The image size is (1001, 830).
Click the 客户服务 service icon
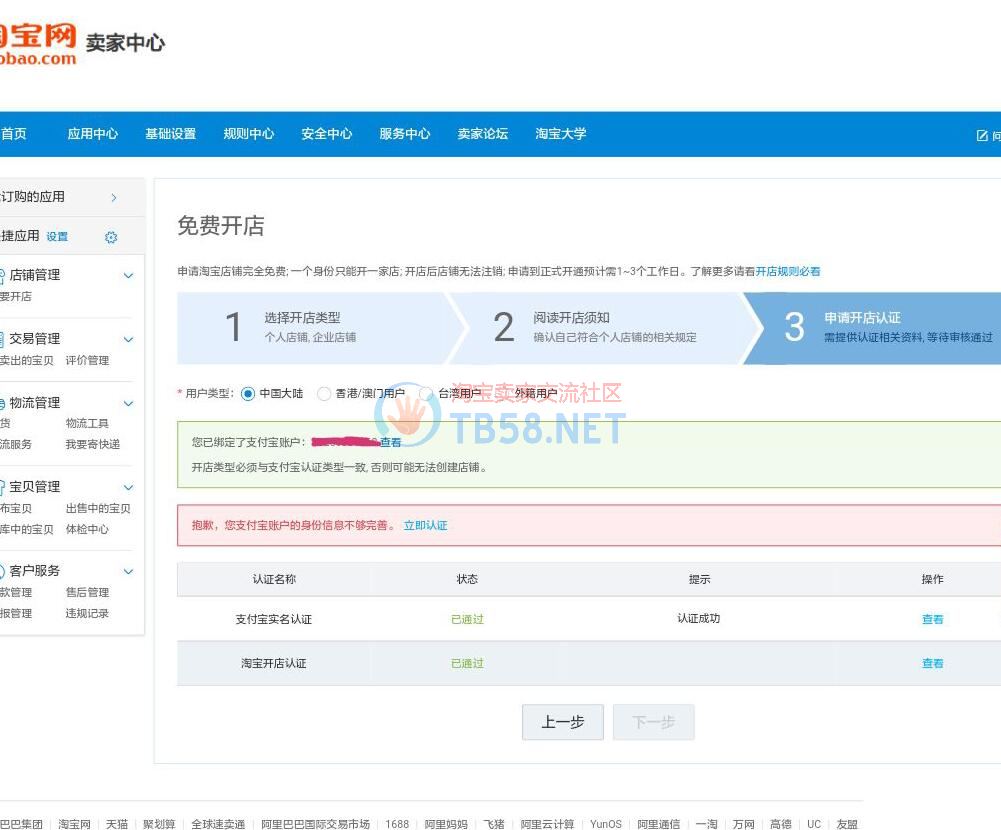pyautogui.click(x=2, y=571)
